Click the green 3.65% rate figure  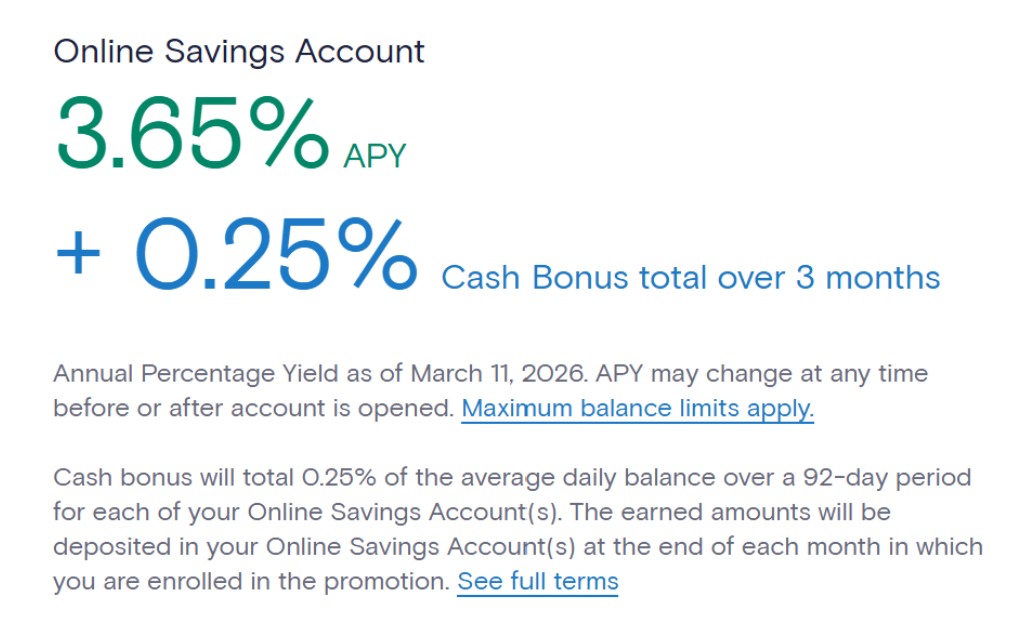click(191, 135)
